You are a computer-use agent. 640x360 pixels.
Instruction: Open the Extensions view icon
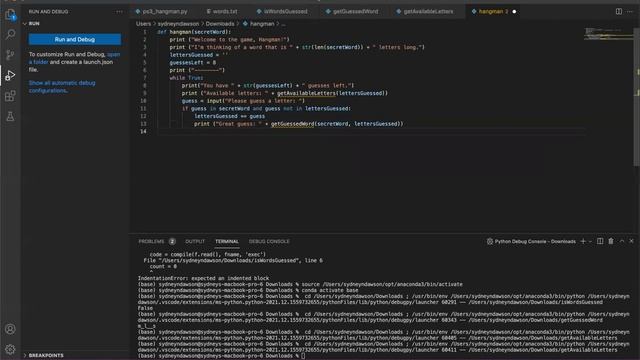(x=10, y=96)
